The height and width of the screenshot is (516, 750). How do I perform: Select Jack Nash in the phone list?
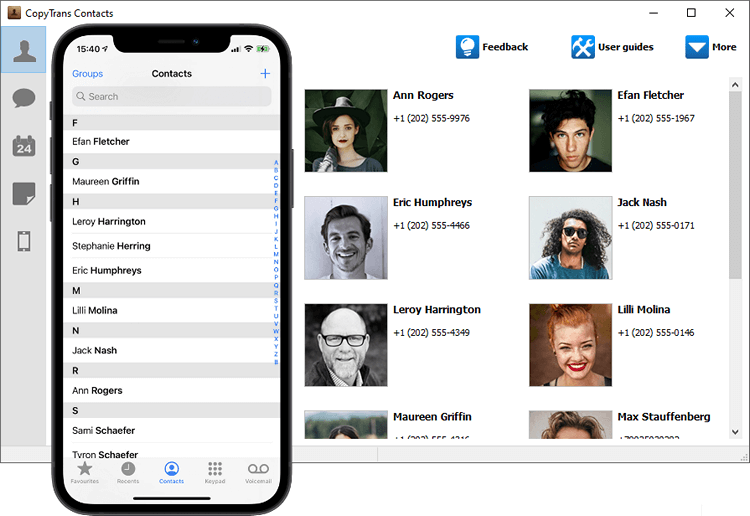(x=171, y=351)
